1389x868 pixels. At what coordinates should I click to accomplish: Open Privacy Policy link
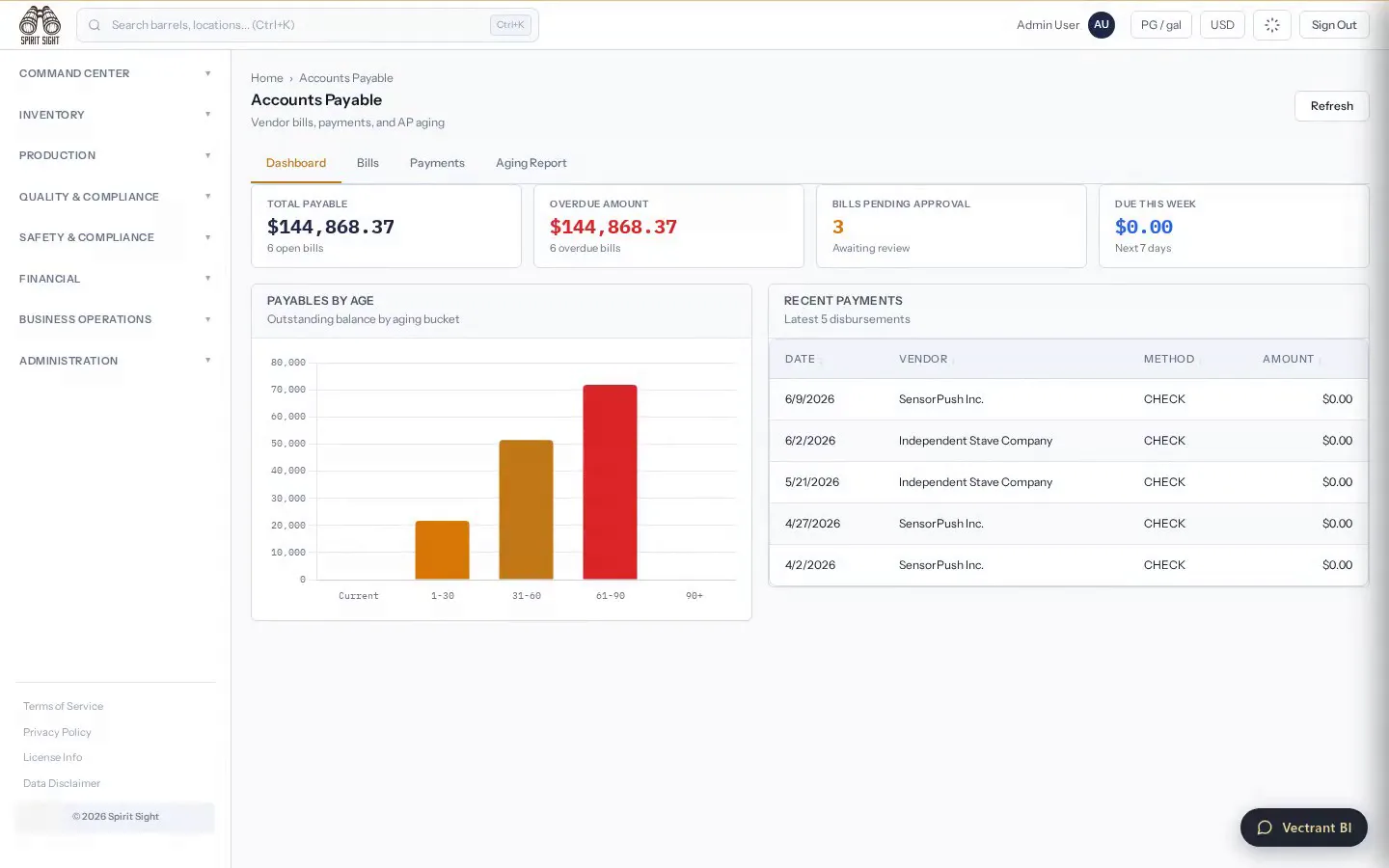tap(57, 732)
